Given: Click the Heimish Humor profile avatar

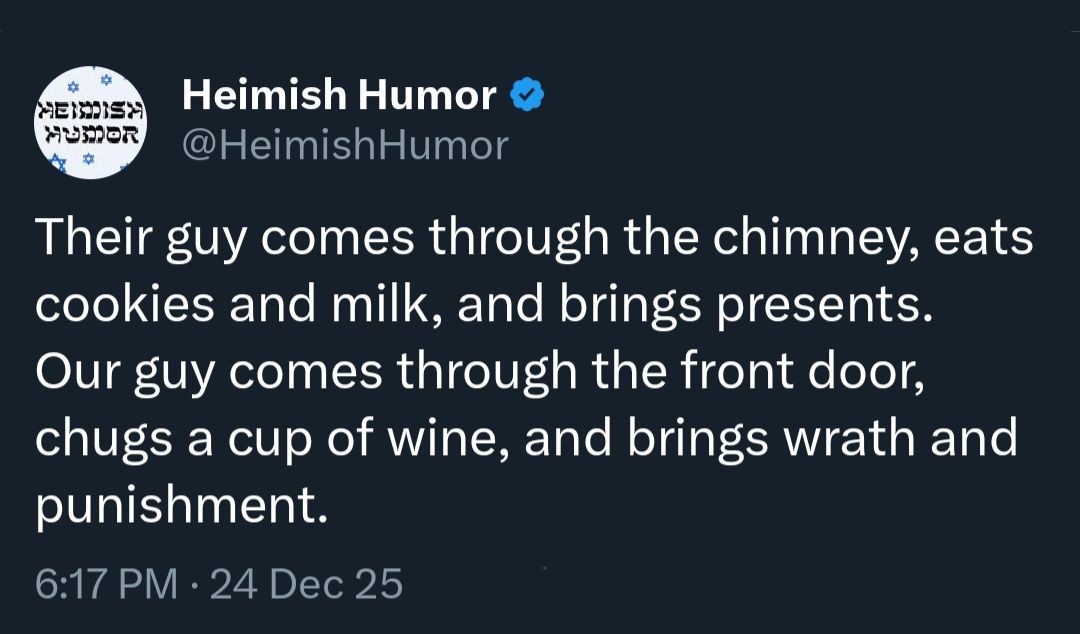Looking at the screenshot, I should tap(91, 123).
